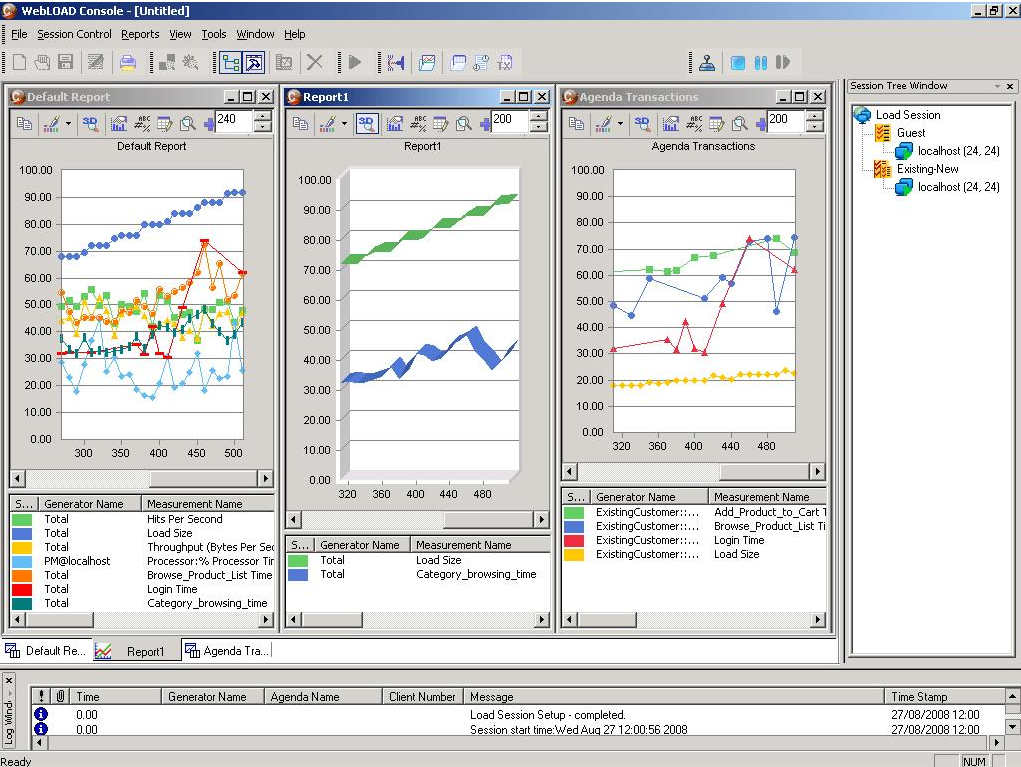Screen dimensions: 1021x767
Task: Select the Existing-New agenda in session tree
Action: click(x=927, y=169)
